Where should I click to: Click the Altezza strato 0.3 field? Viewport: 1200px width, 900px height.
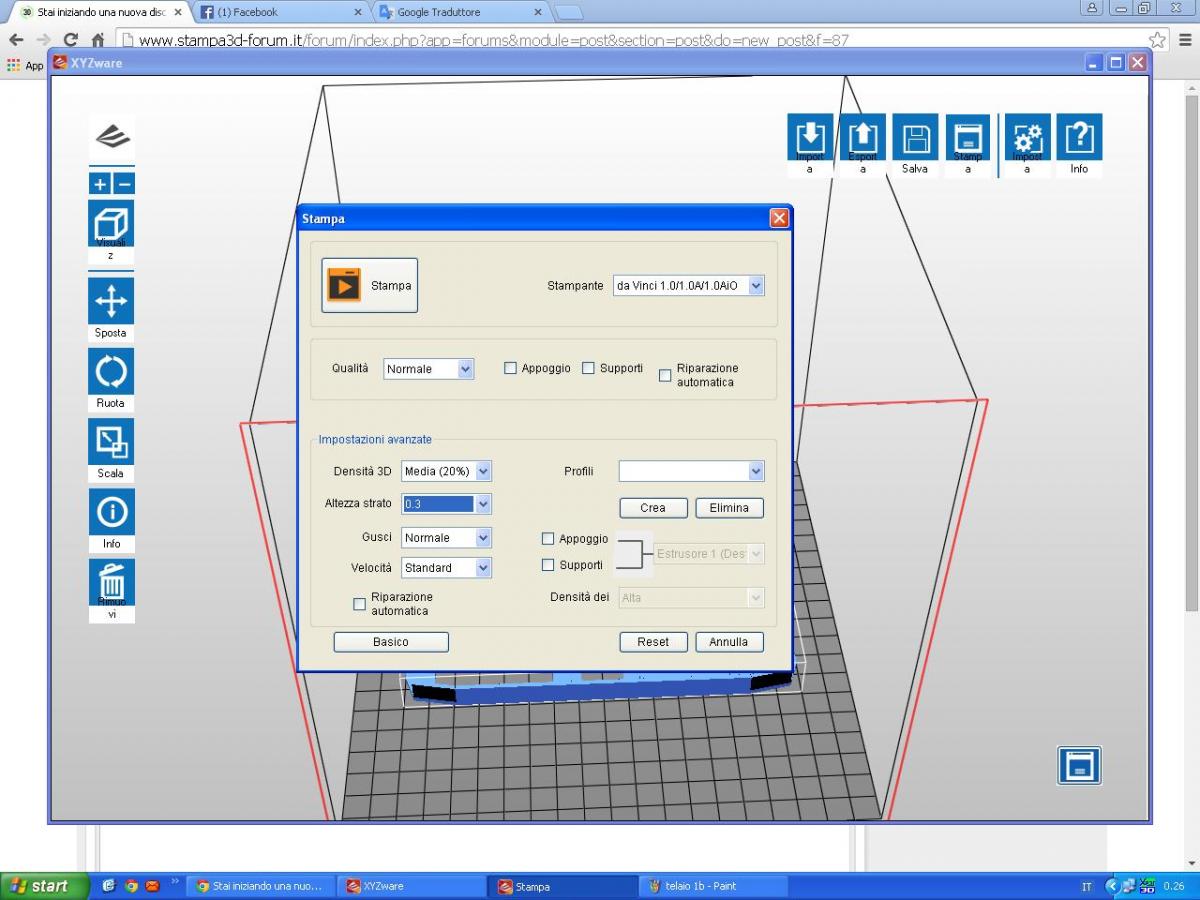pos(438,504)
